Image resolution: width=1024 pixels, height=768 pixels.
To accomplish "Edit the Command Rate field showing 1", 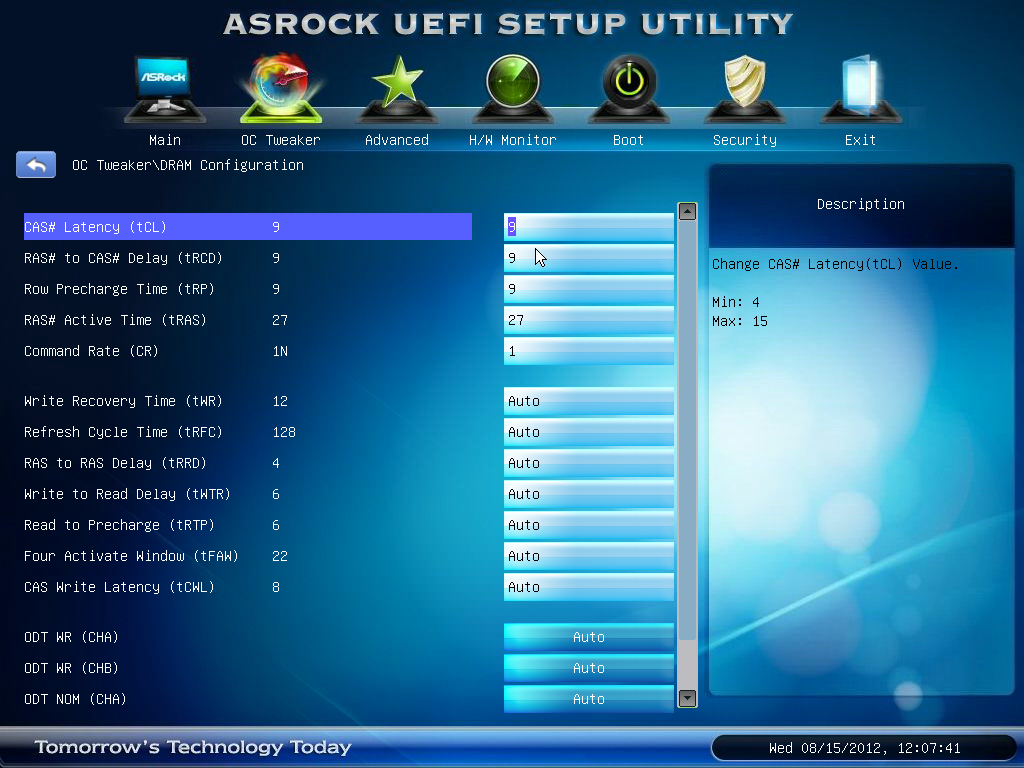I will click(589, 351).
